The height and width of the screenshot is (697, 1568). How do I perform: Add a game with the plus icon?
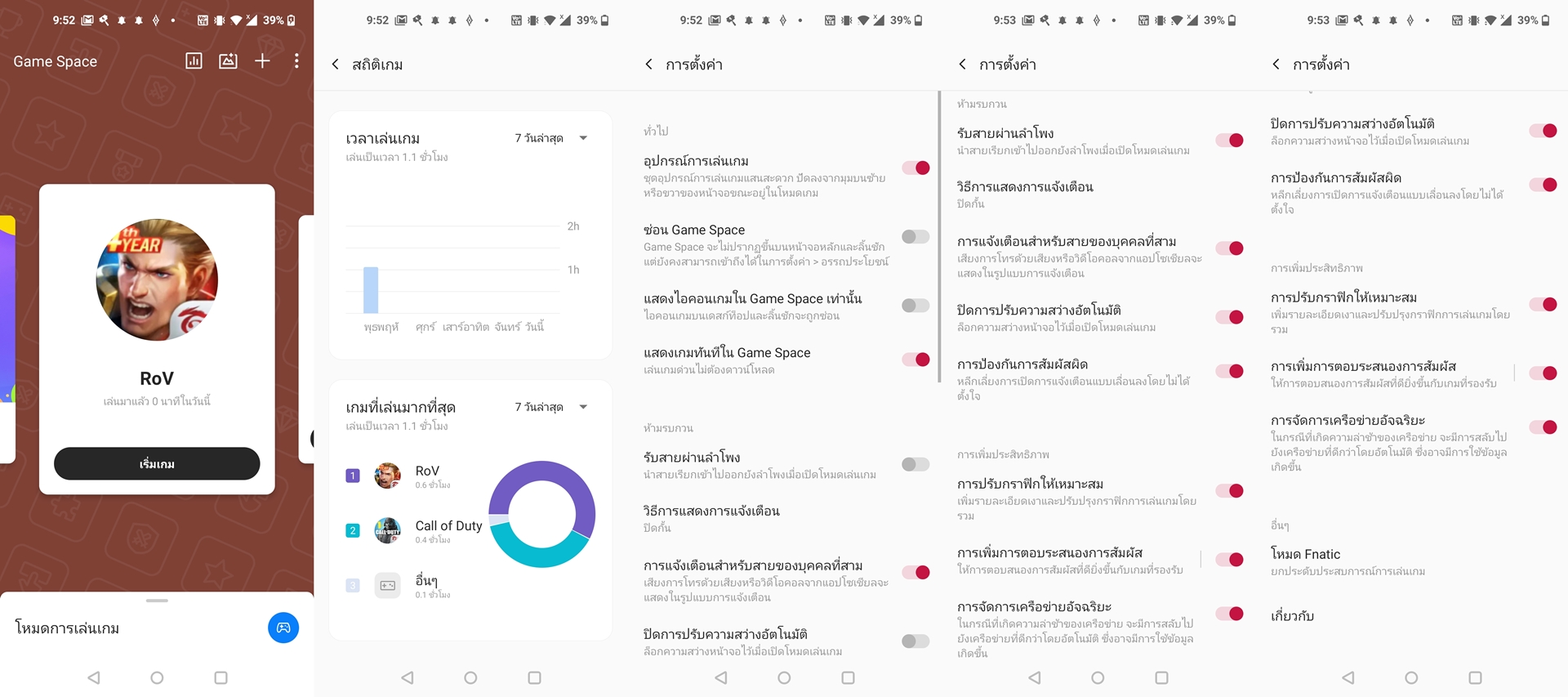tap(262, 61)
